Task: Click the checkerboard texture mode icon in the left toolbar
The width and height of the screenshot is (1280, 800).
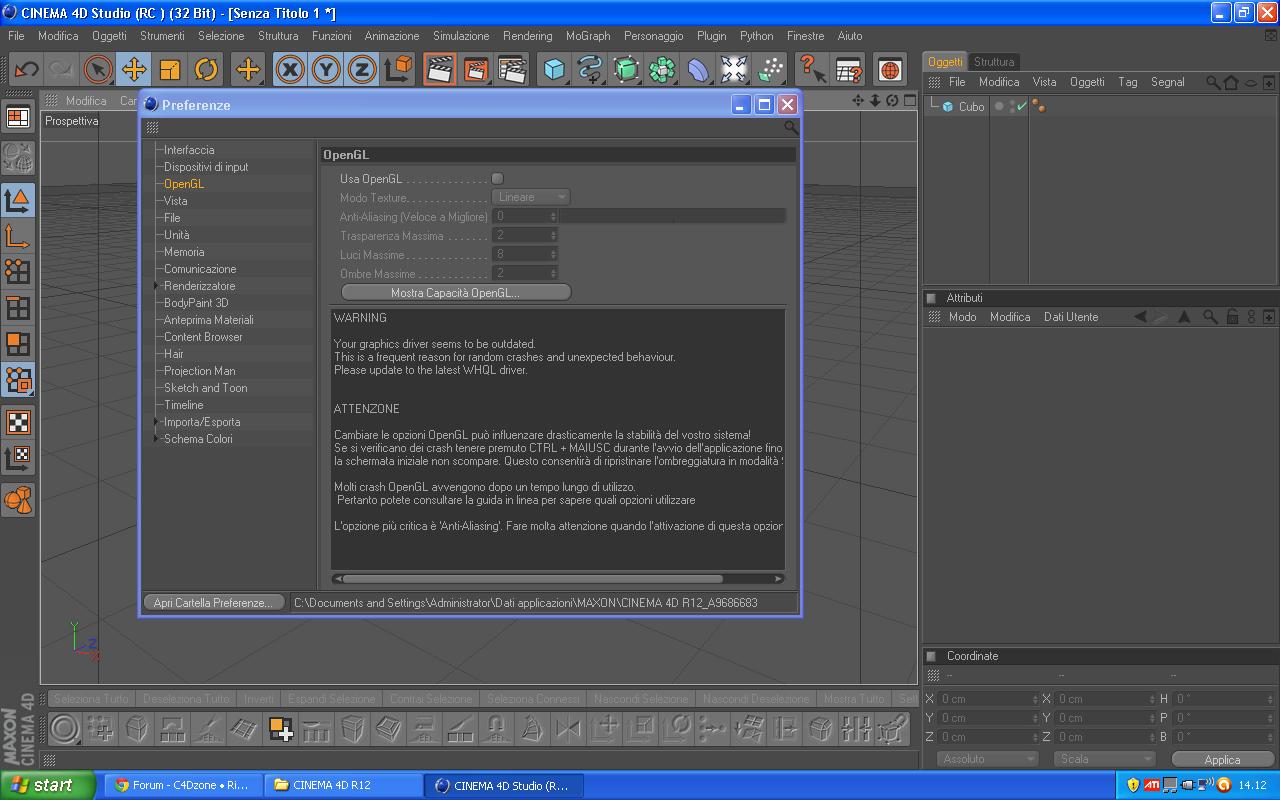Action: click(x=18, y=422)
